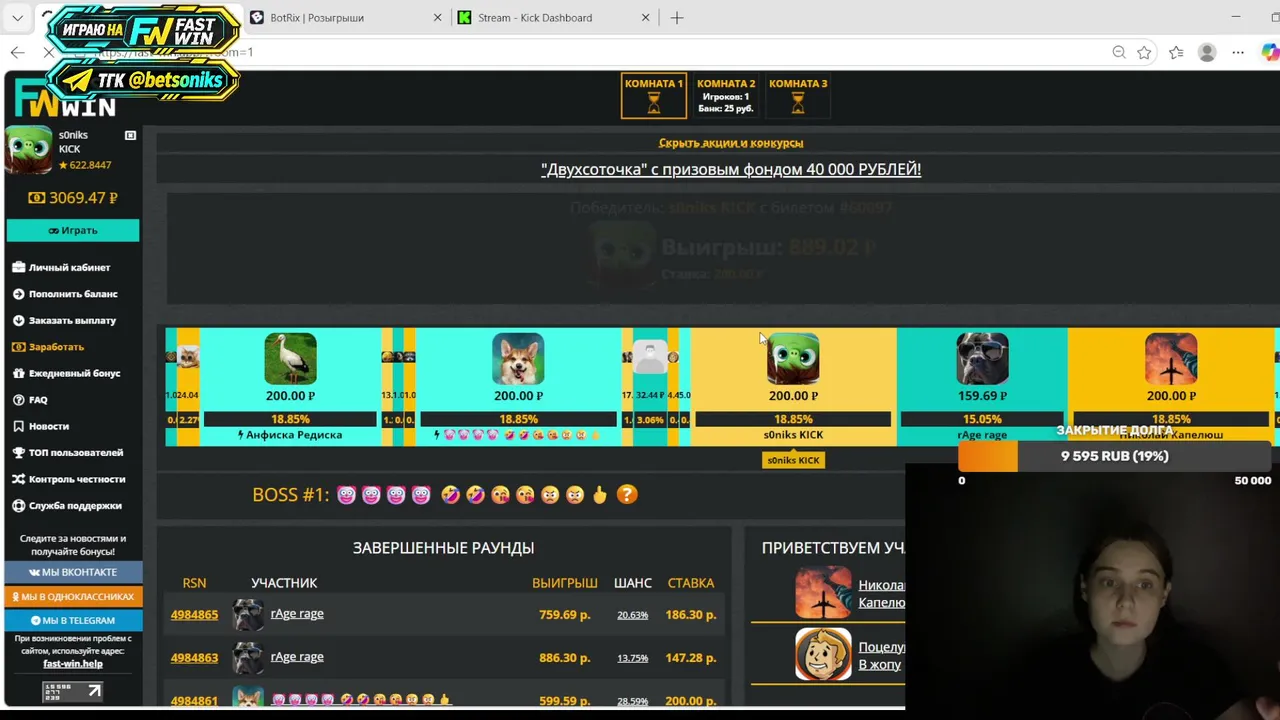Select the КОМНАТА 1 room tab
1280x720 pixels.
pos(654,96)
